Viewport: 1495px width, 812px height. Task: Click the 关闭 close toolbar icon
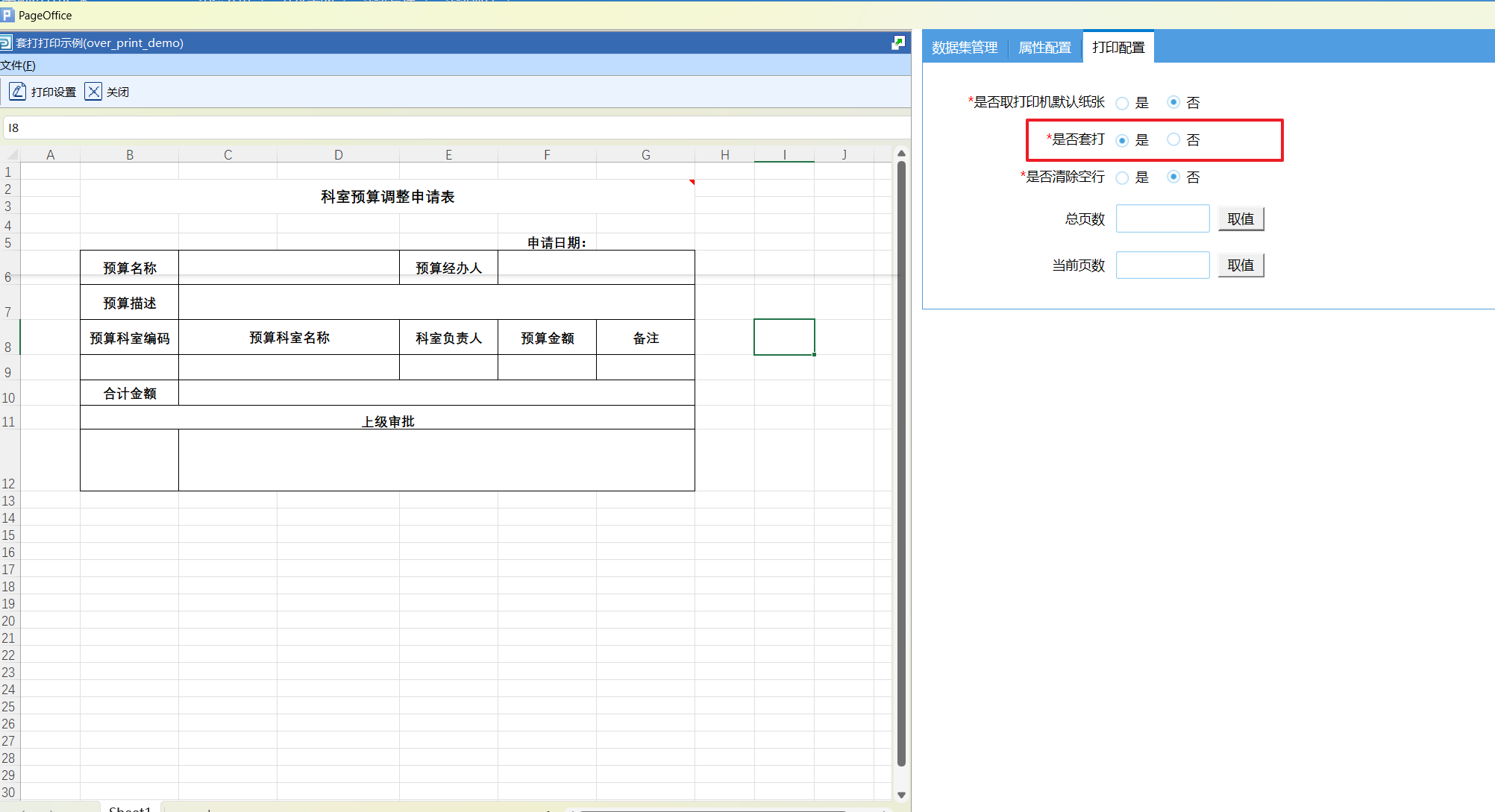click(x=93, y=92)
